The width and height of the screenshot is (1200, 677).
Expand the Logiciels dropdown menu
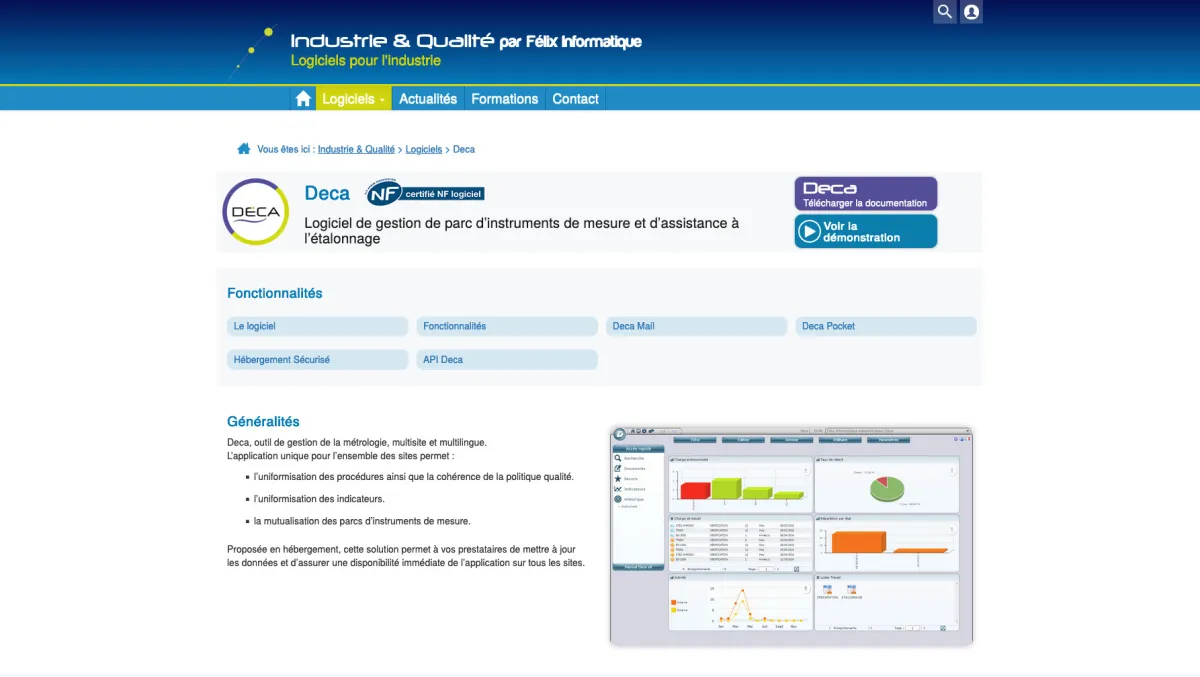click(354, 99)
